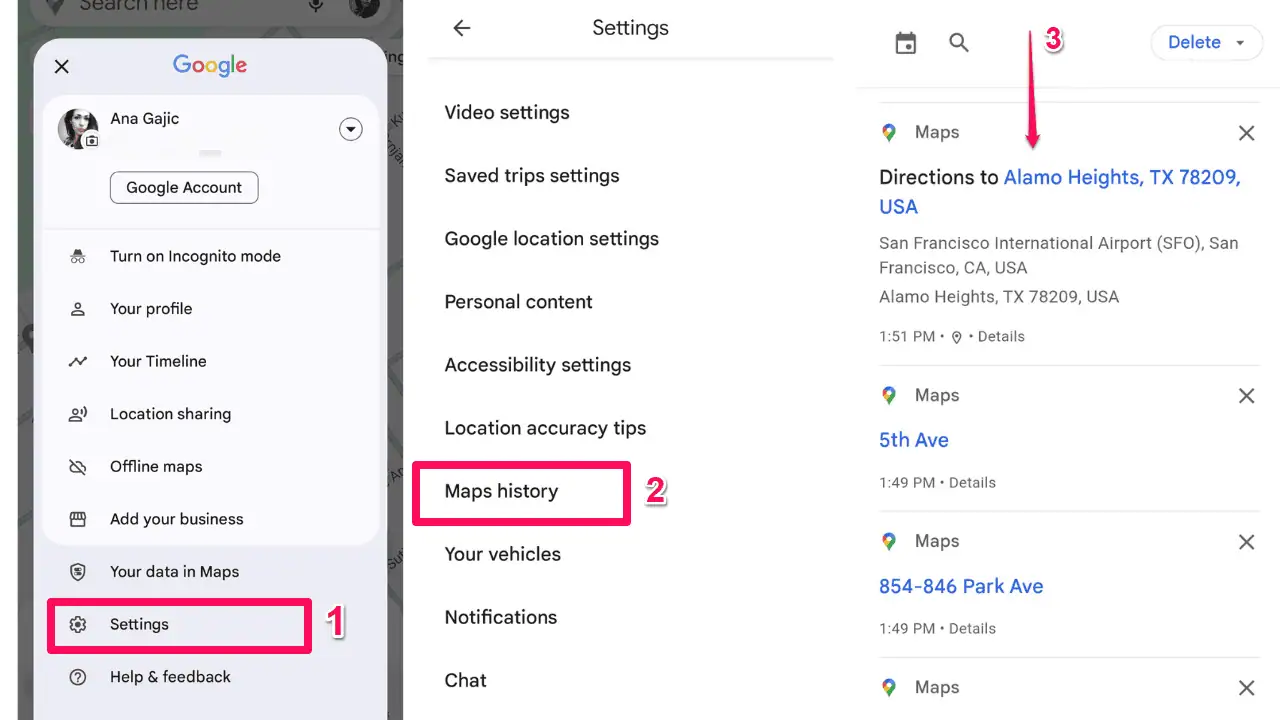Click the Add your business storefront icon
The height and width of the screenshot is (720, 1280).
point(78,519)
